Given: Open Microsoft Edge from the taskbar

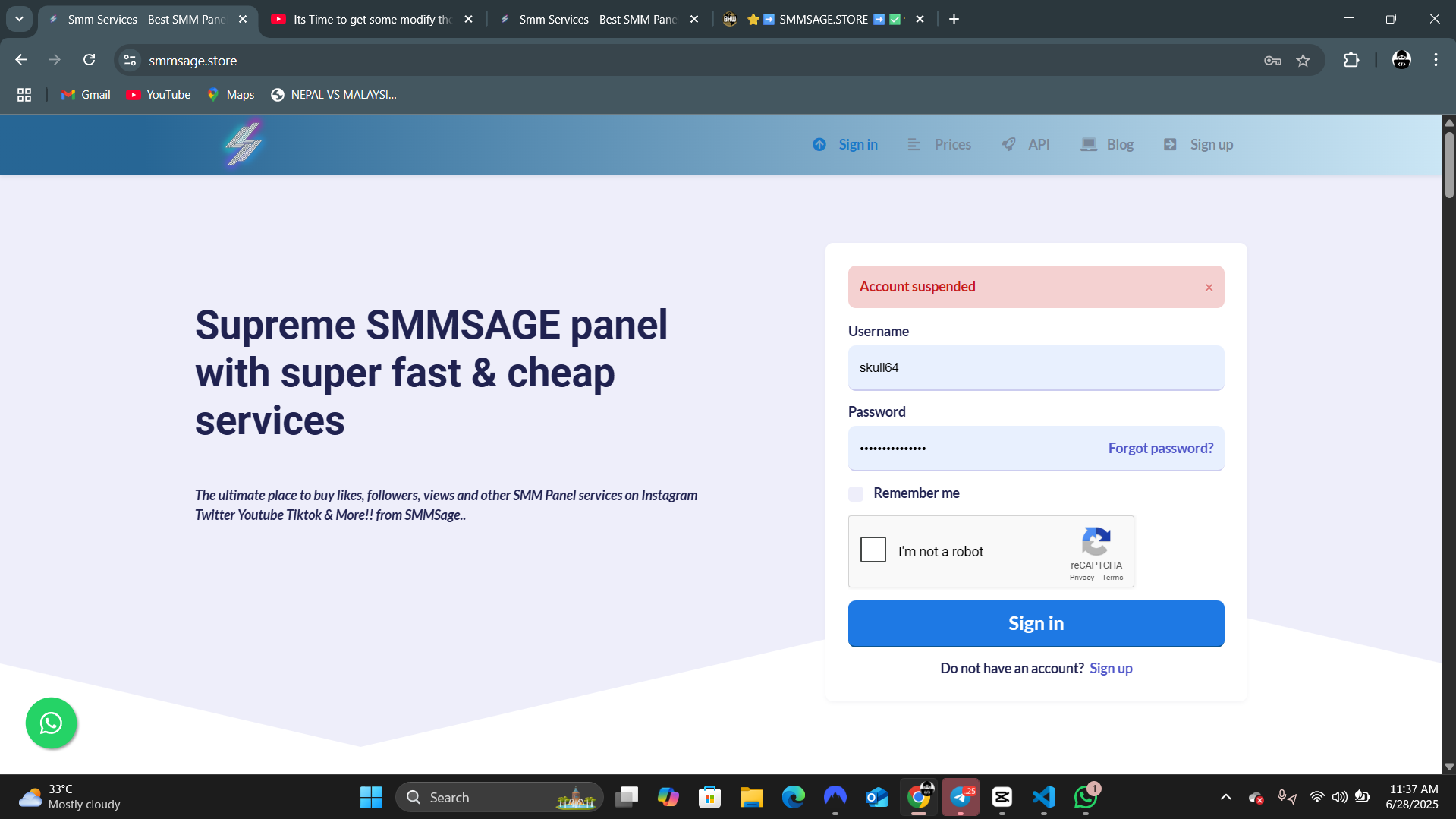Looking at the screenshot, I should (794, 797).
